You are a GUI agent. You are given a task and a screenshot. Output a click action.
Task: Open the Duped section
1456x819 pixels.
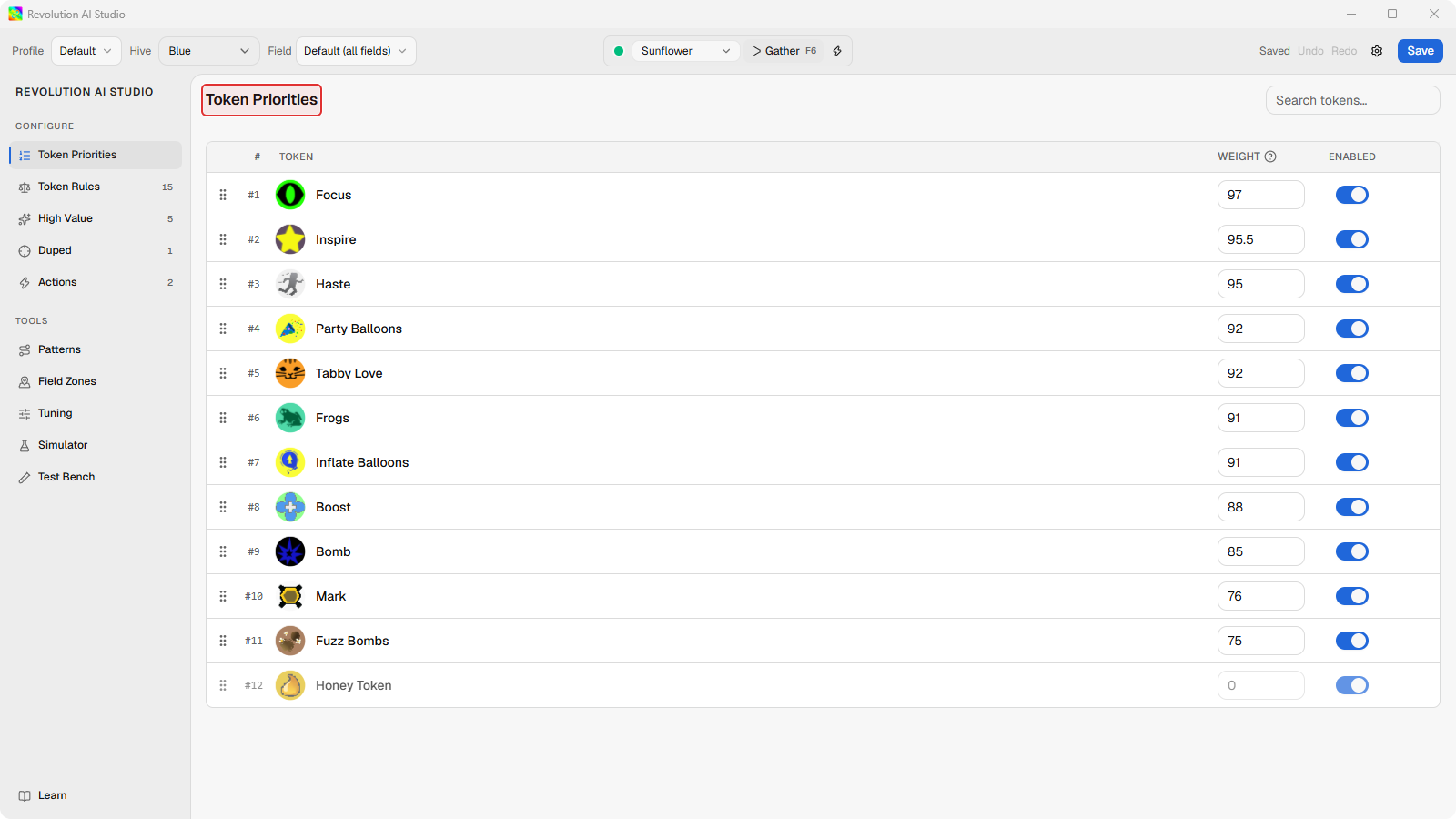[96, 250]
